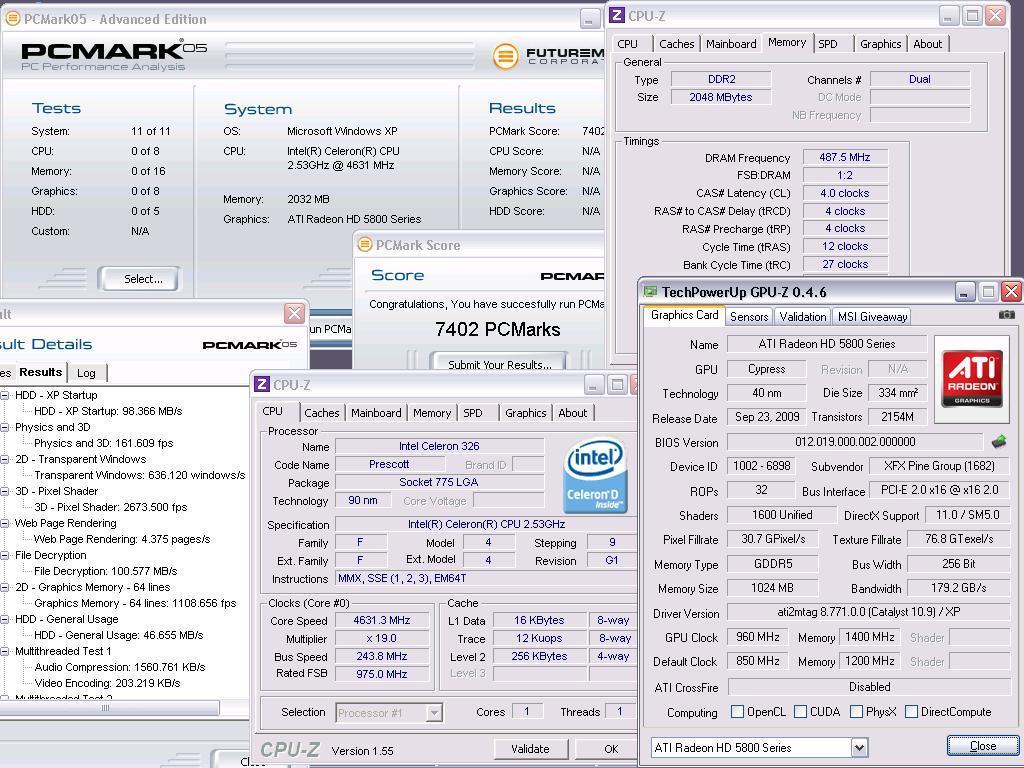Image resolution: width=1024 pixels, height=768 pixels.
Task: Click the PCMark Score dialog title icon
Action: tap(365, 245)
